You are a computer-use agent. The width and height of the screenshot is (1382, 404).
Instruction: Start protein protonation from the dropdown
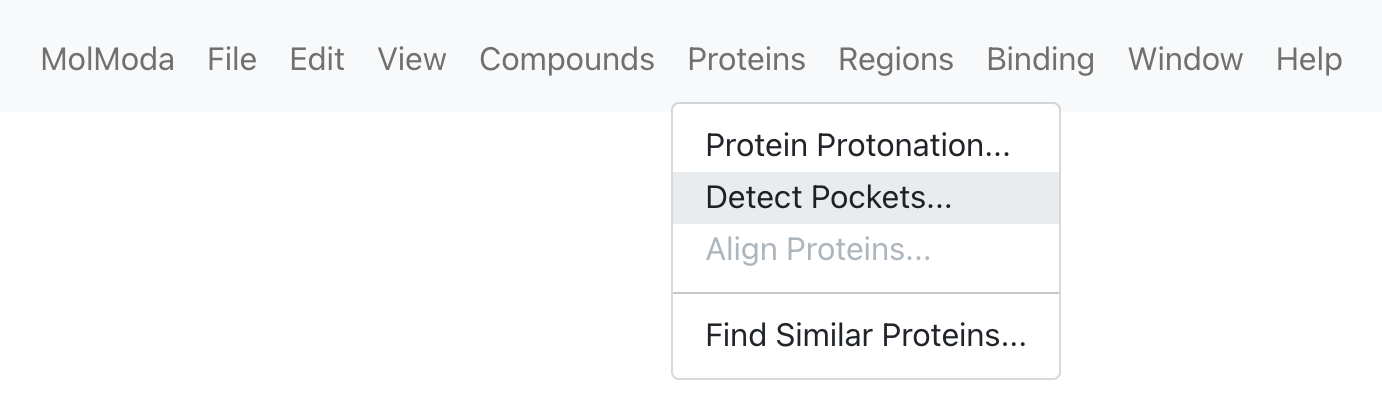tap(866, 146)
